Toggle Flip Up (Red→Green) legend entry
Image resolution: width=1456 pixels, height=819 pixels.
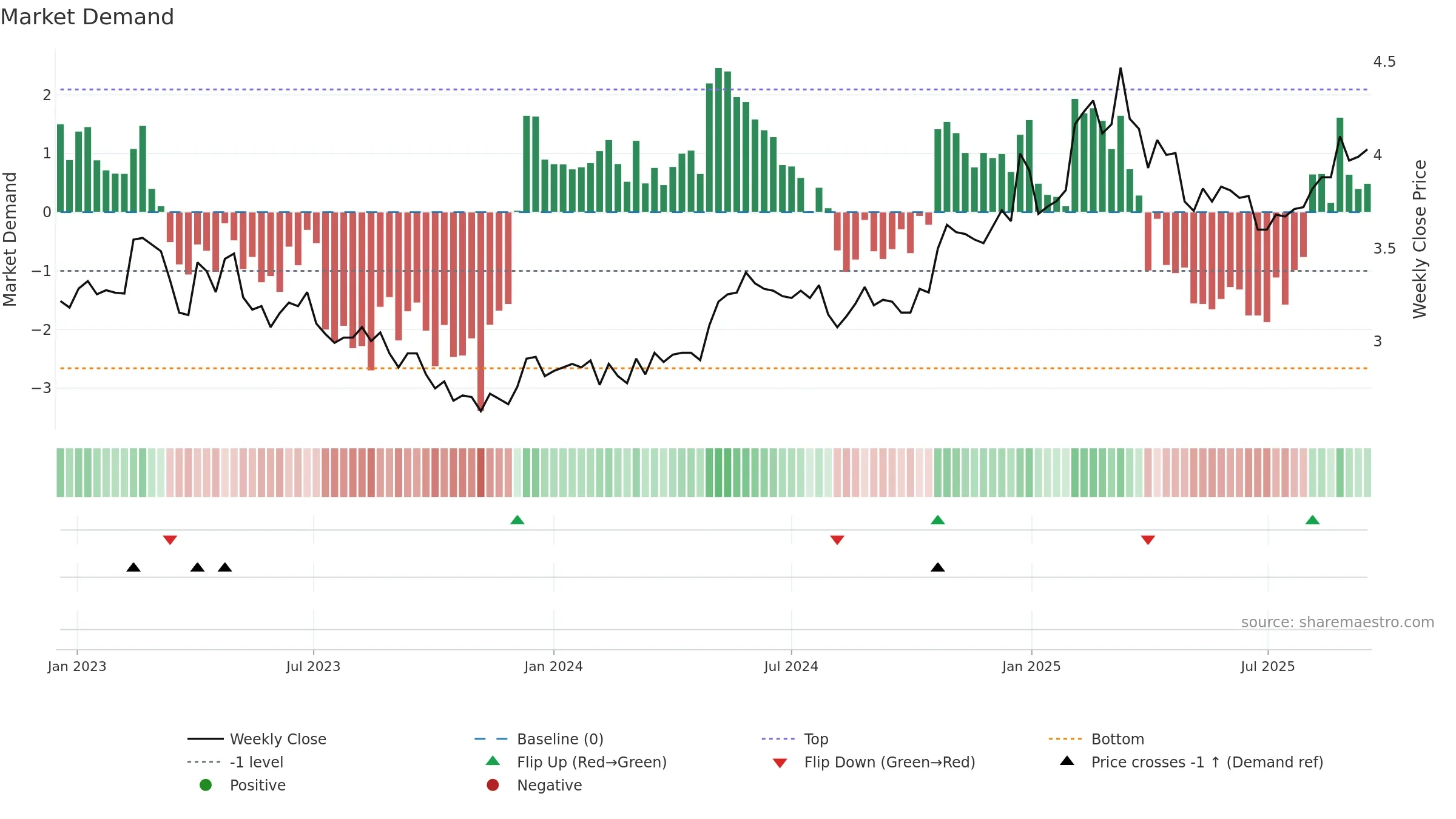(x=576, y=762)
